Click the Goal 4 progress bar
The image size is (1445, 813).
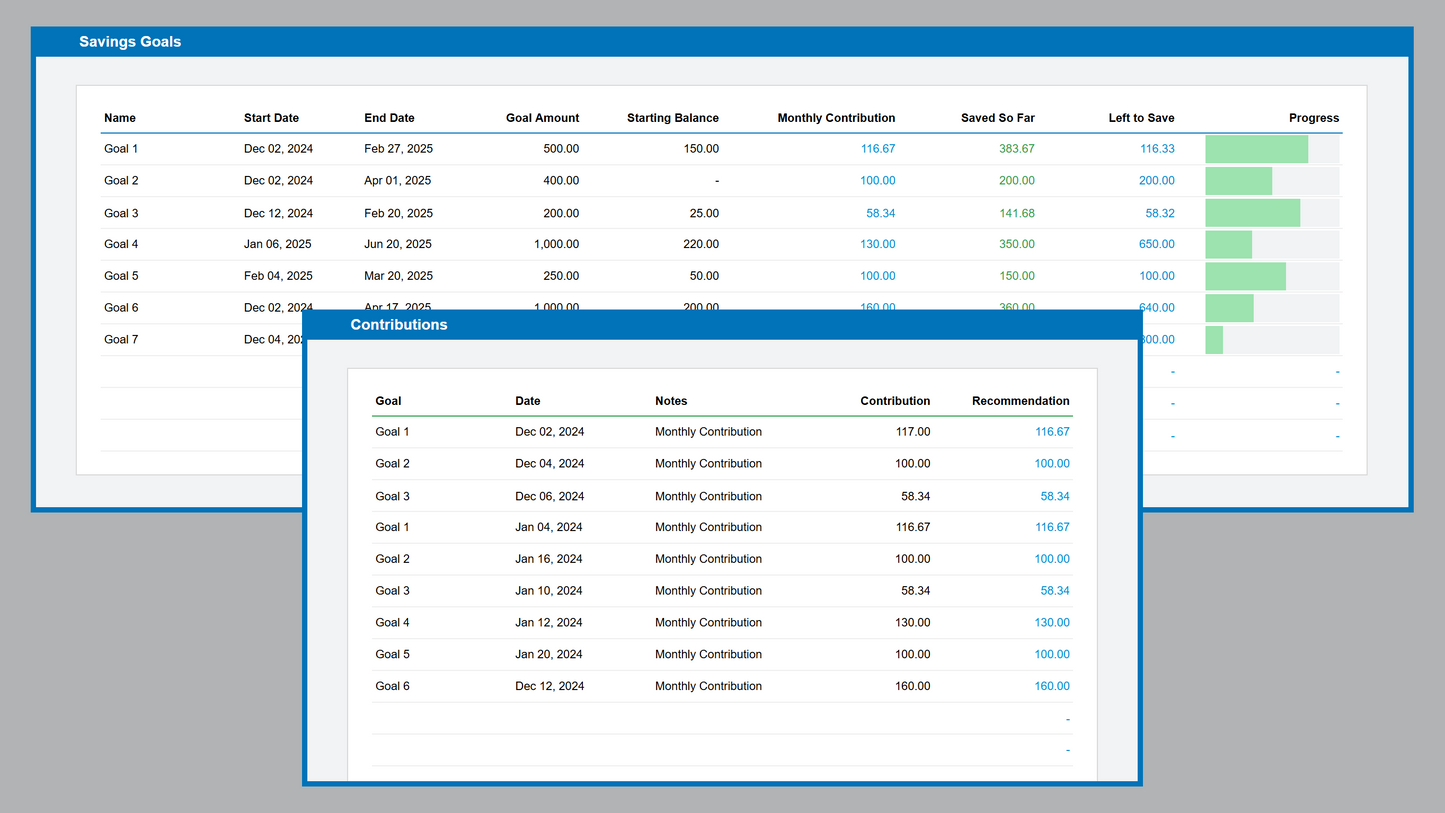click(1272, 244)
